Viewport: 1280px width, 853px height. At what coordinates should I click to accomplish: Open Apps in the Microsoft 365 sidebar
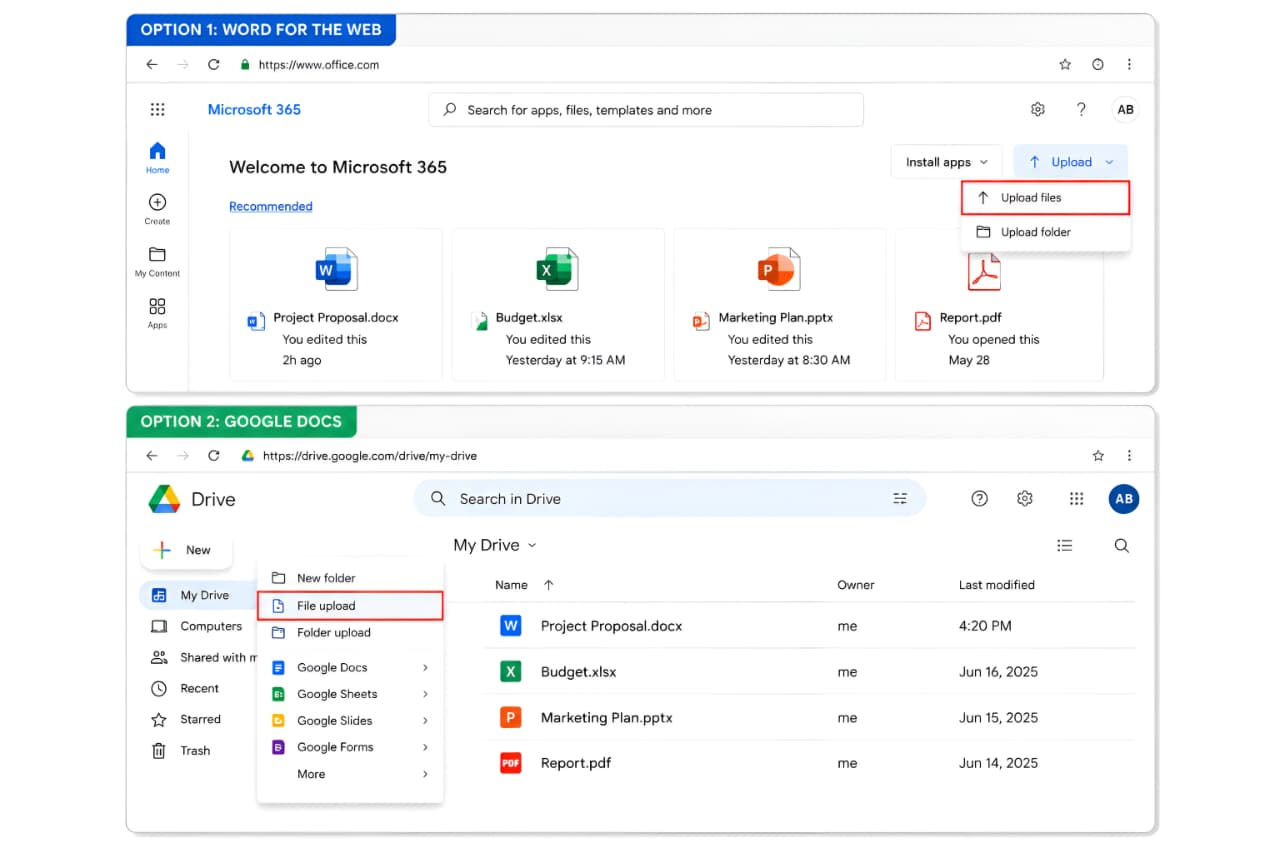coord(157,313)
